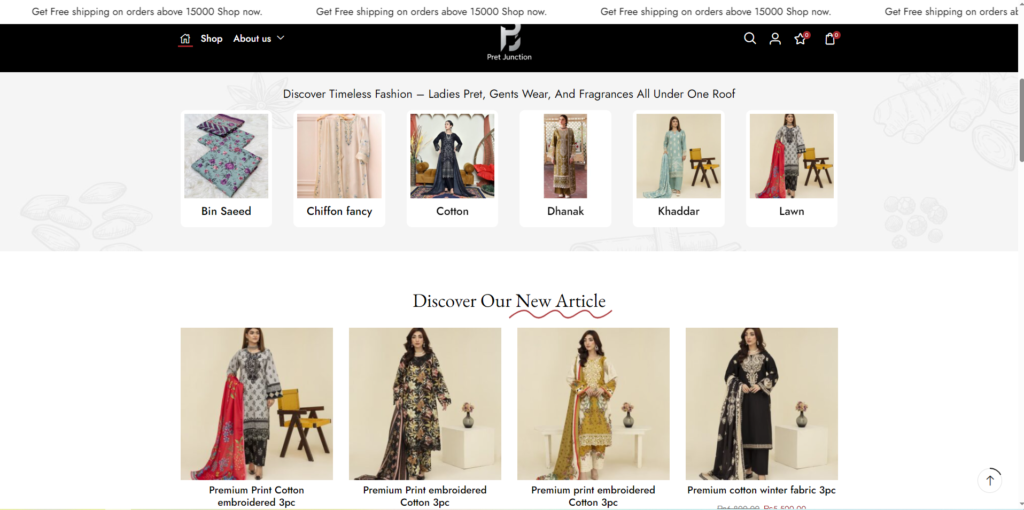Open the Cotton category card
1024x510 pixels.
452,168
